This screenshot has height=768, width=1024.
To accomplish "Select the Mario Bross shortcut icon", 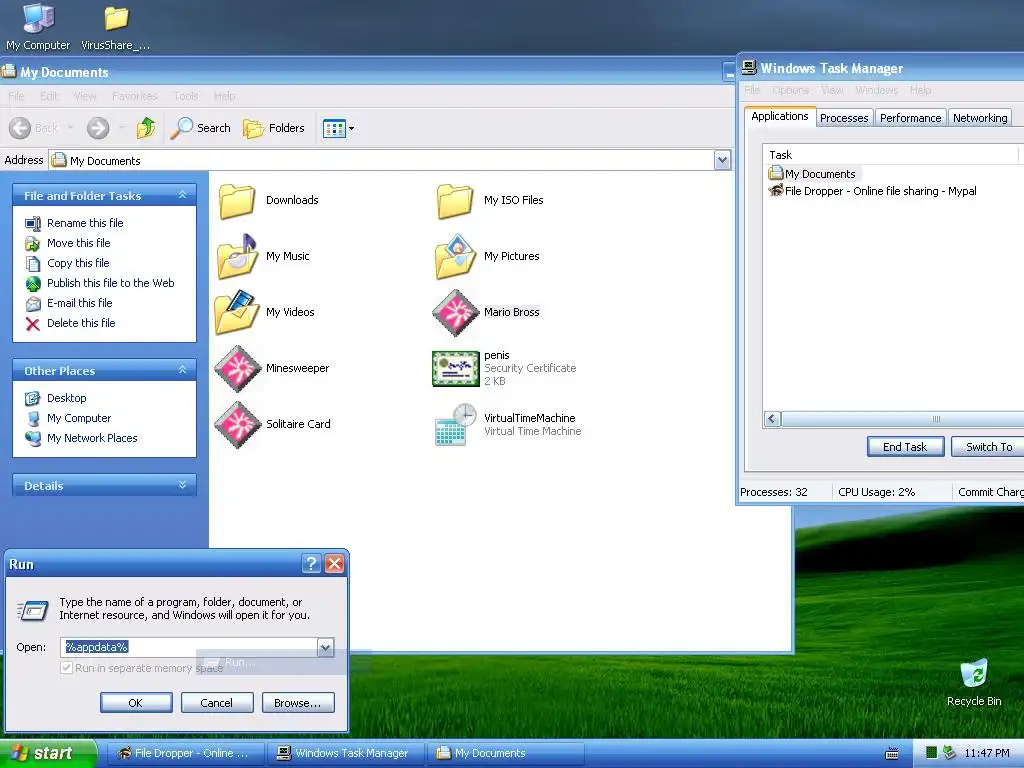I will coord(456,312).
